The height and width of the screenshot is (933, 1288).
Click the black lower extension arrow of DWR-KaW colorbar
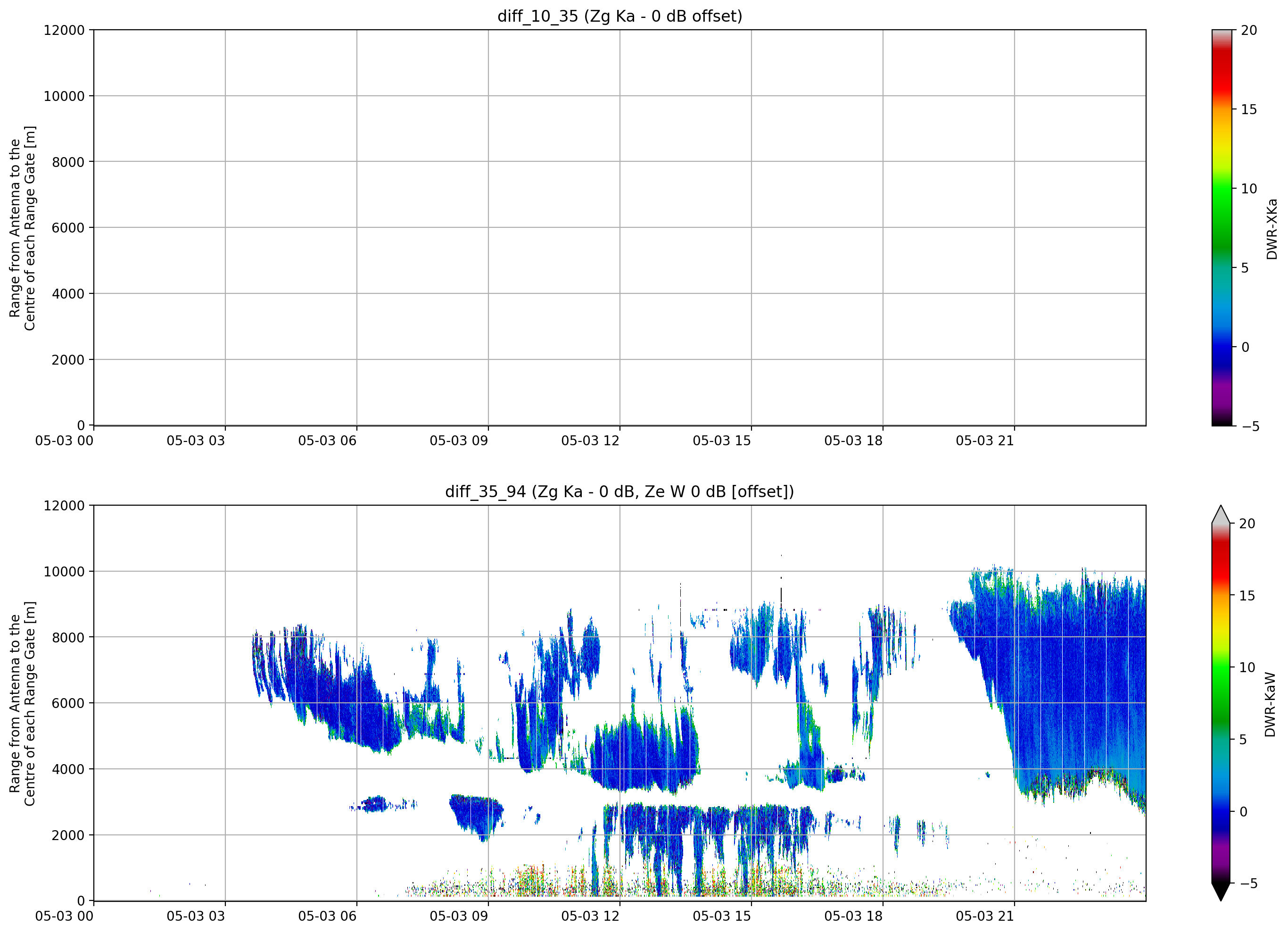[x=1221, y=892]
